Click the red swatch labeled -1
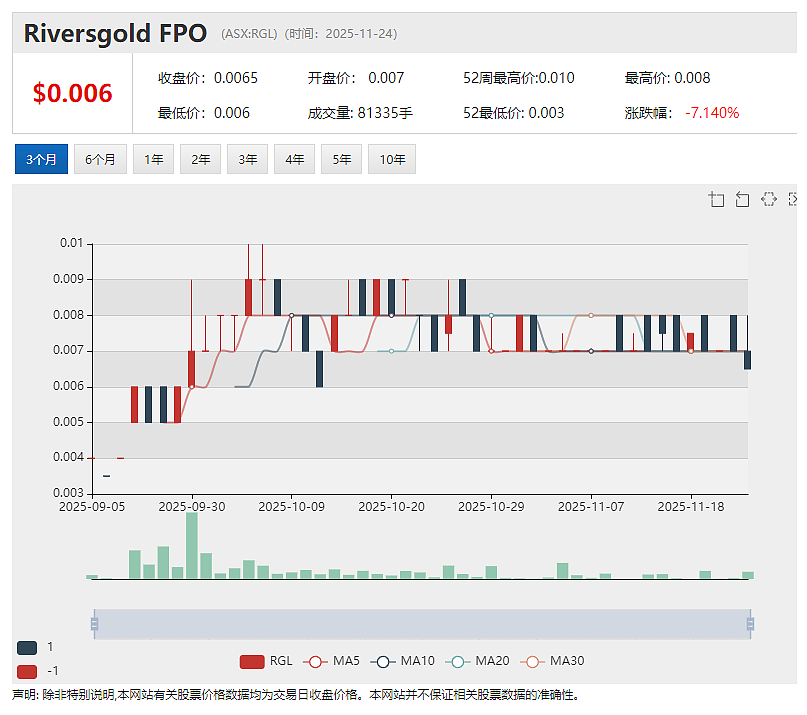 27,672
